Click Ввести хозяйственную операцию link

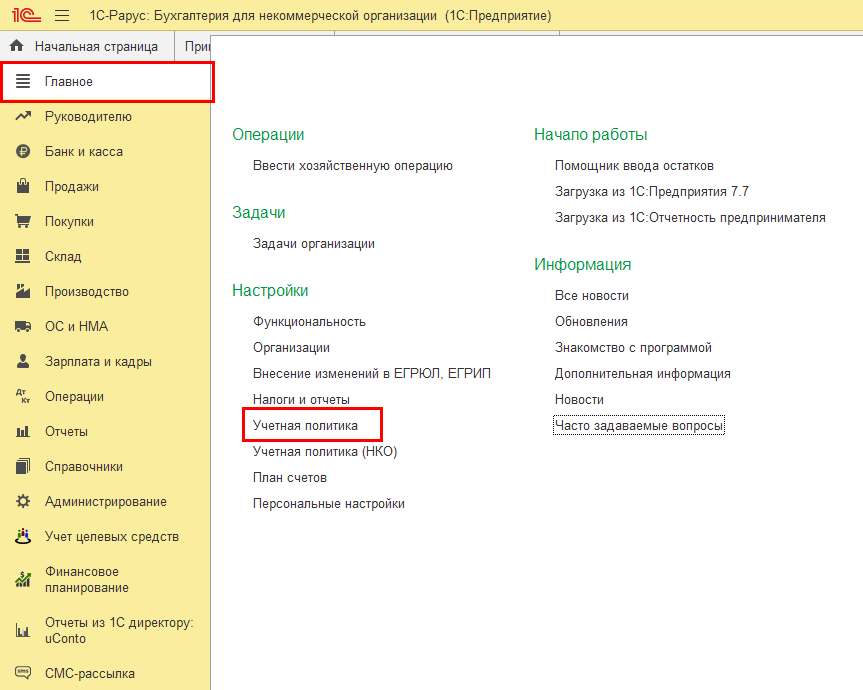(x=353, y=166)
